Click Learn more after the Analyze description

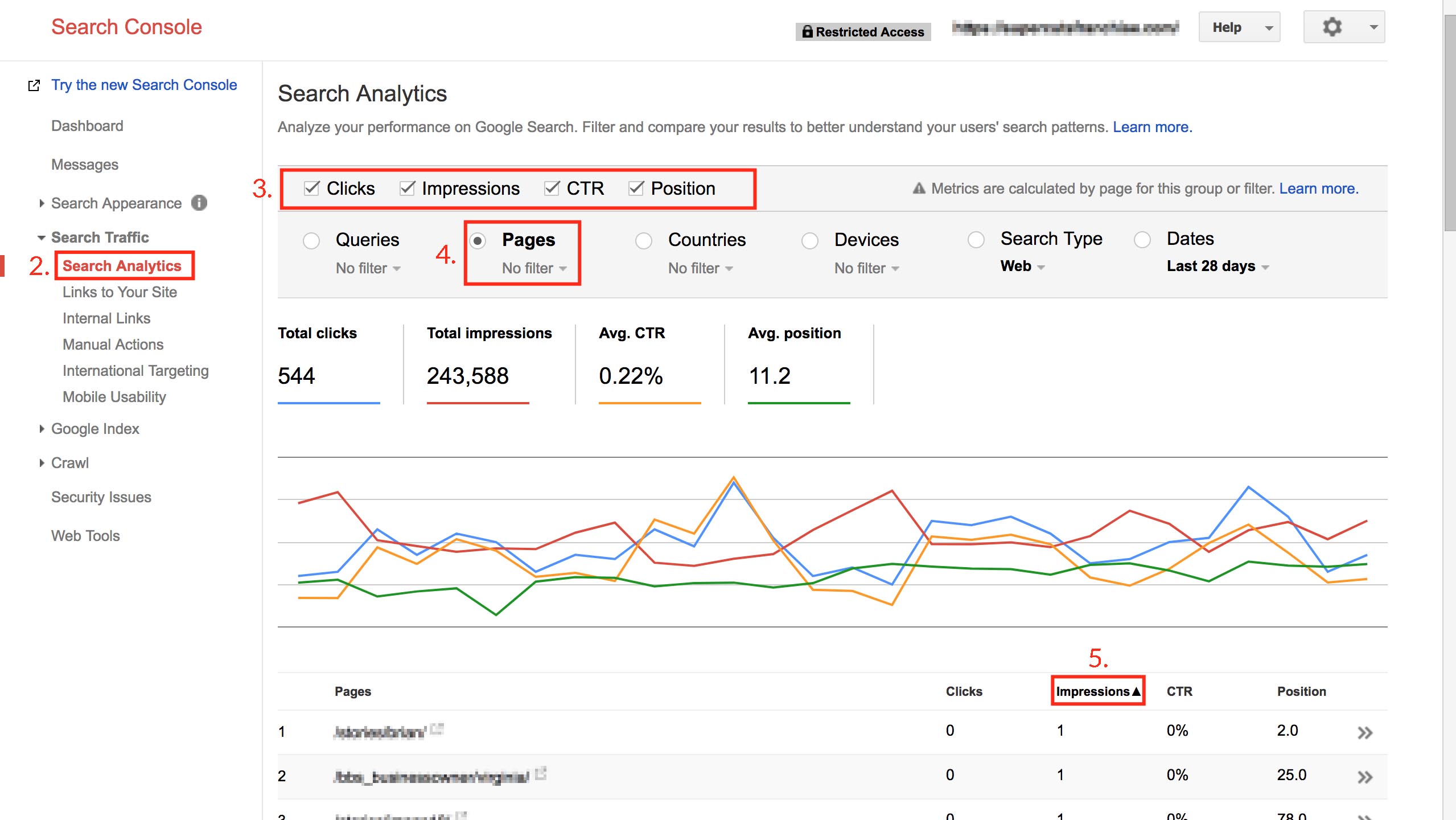1152,127
